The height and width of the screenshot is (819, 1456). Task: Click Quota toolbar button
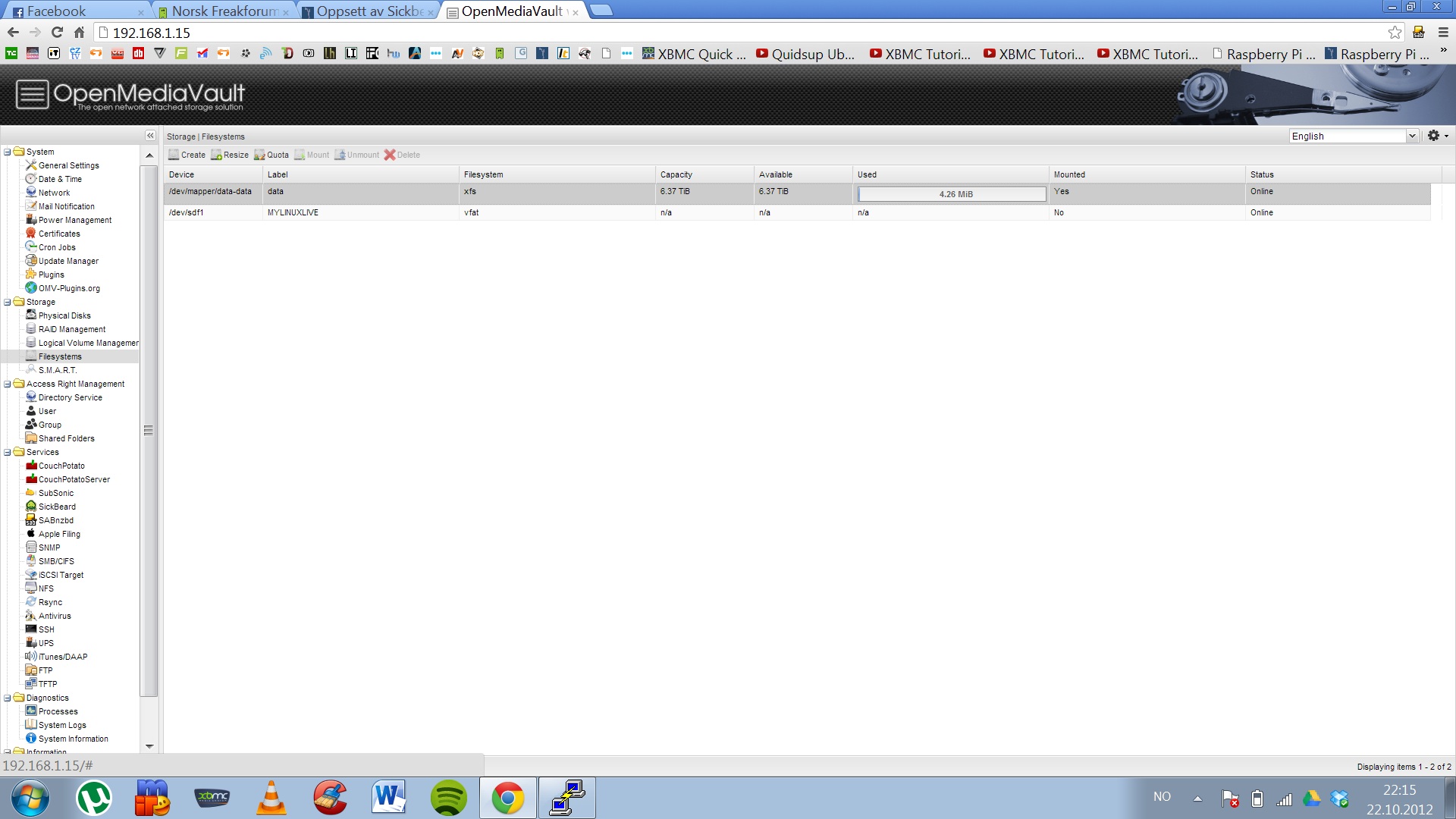pos(271,155)
